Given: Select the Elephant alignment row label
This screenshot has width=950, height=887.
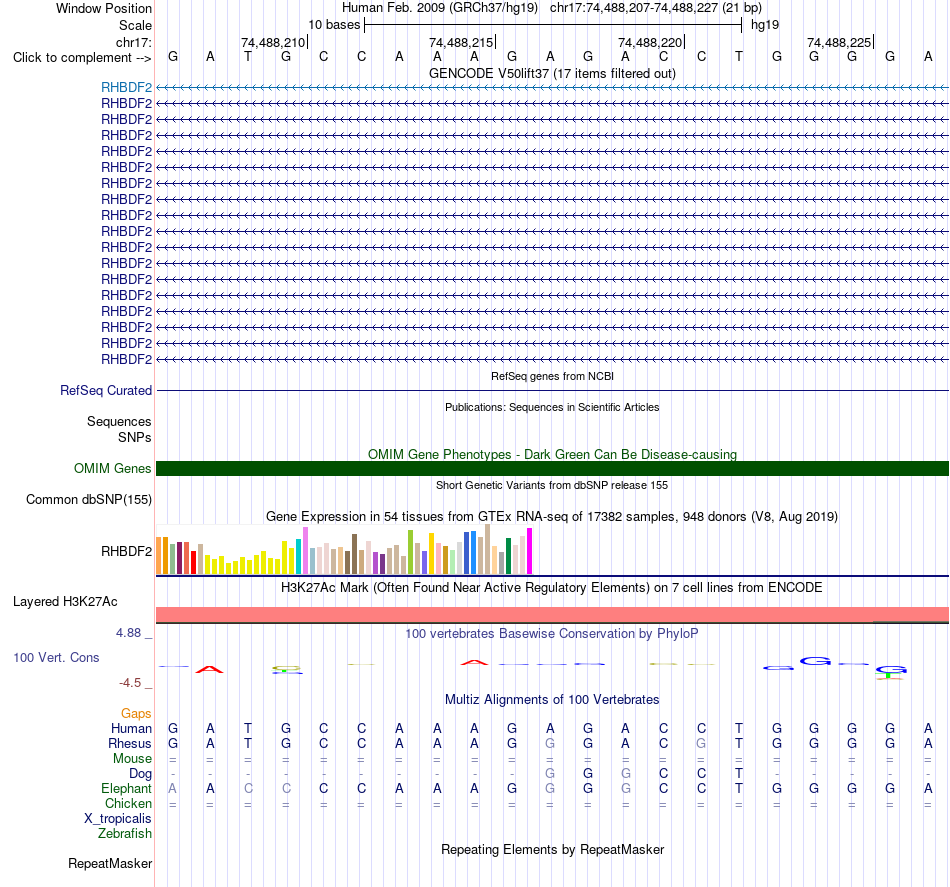Looking at the screenshot, I should pos(126,788).
